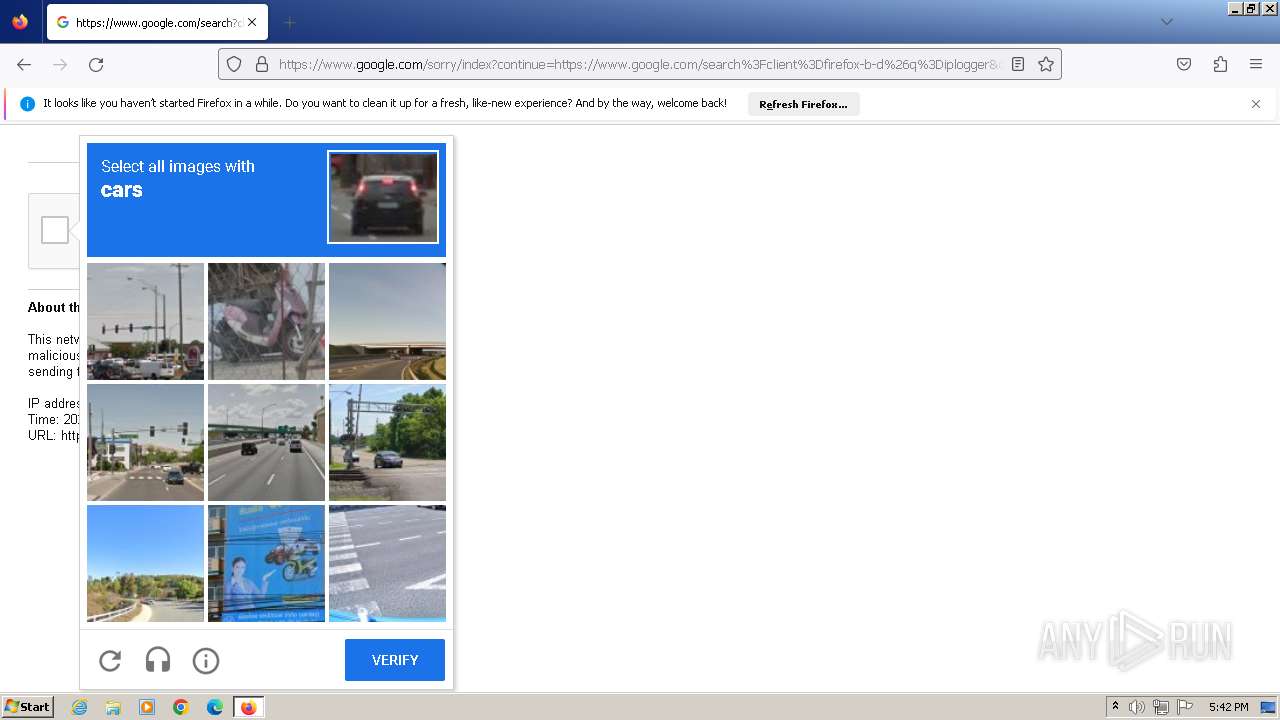Image resolution: width=1280 pixels, height=720 pixels.
Task: Open the Save to Pocket icon
Action: (x=1184, y=64)
